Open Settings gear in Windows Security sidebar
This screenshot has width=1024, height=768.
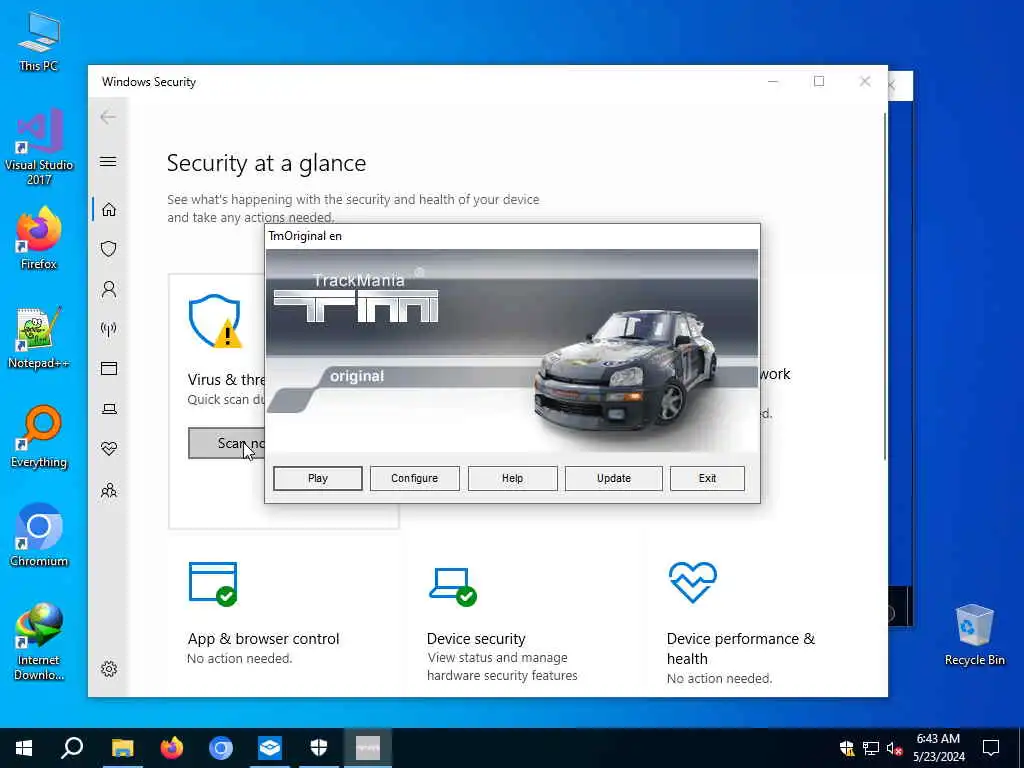[x=109, y=669]
